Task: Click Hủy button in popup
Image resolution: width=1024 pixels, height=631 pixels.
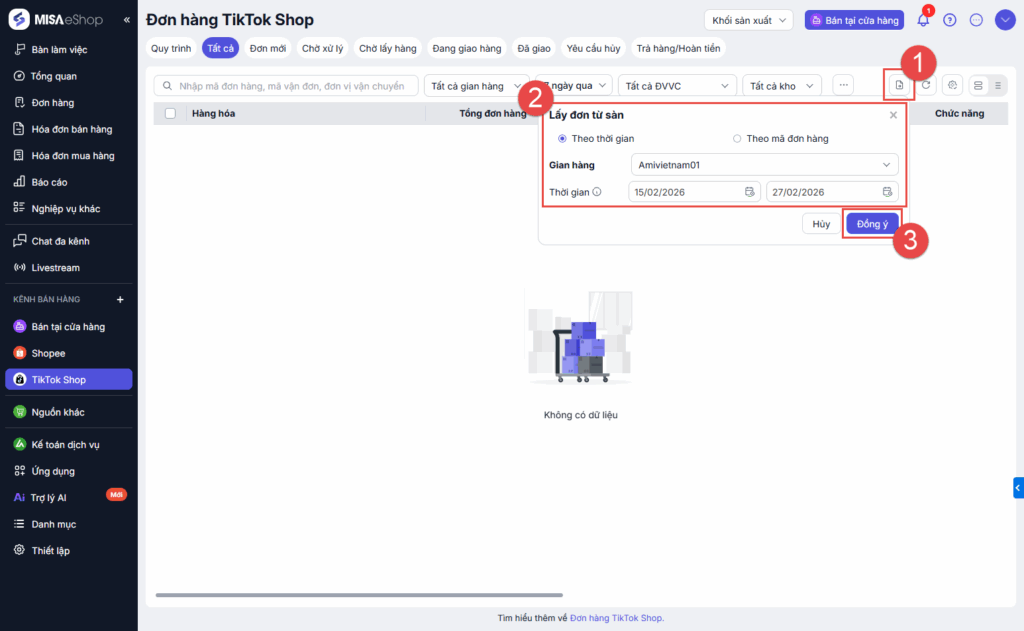Action: click(x=821, y=224)
